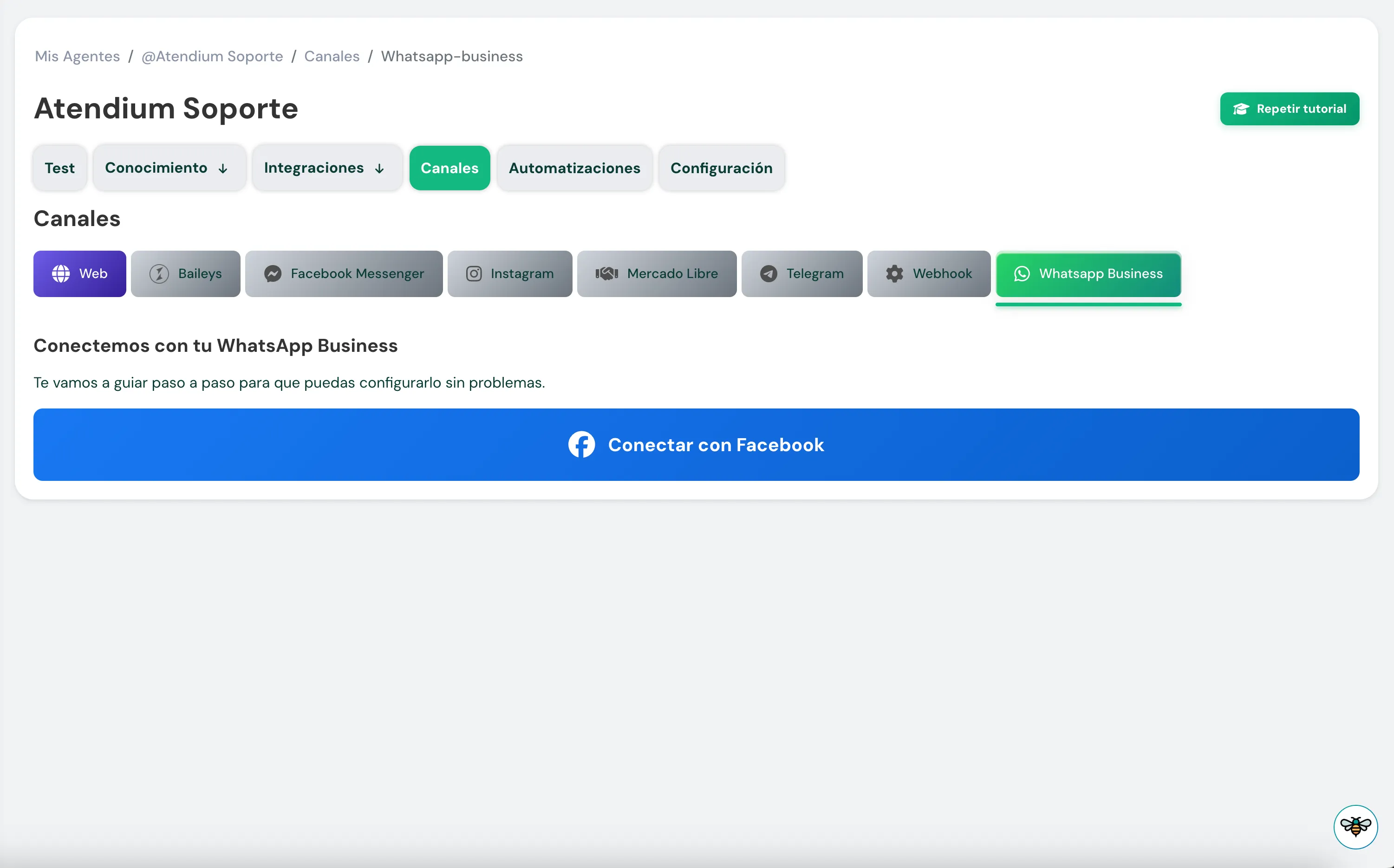Screen dimensions: 1394x868
Task: Click the graduation cap tutorial icon
Action: point(1241,109)
